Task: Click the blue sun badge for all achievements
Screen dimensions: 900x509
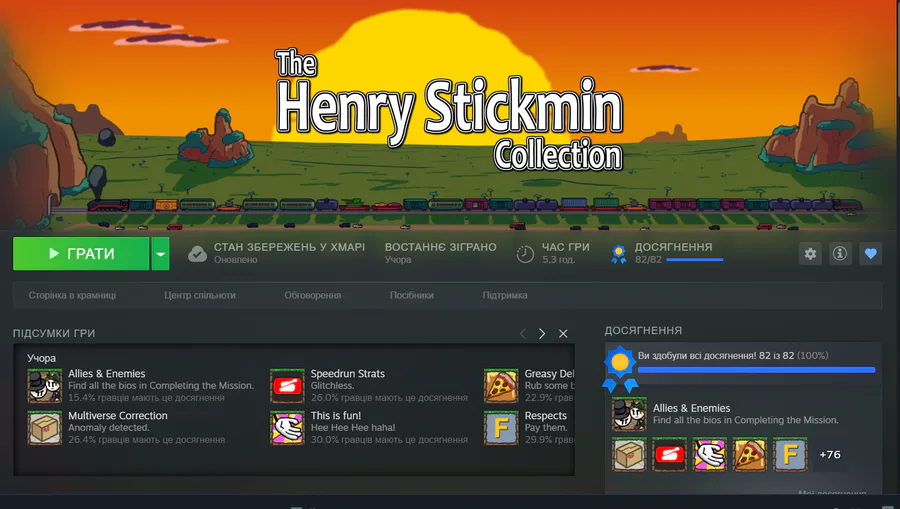Action: tap(620, 368)
